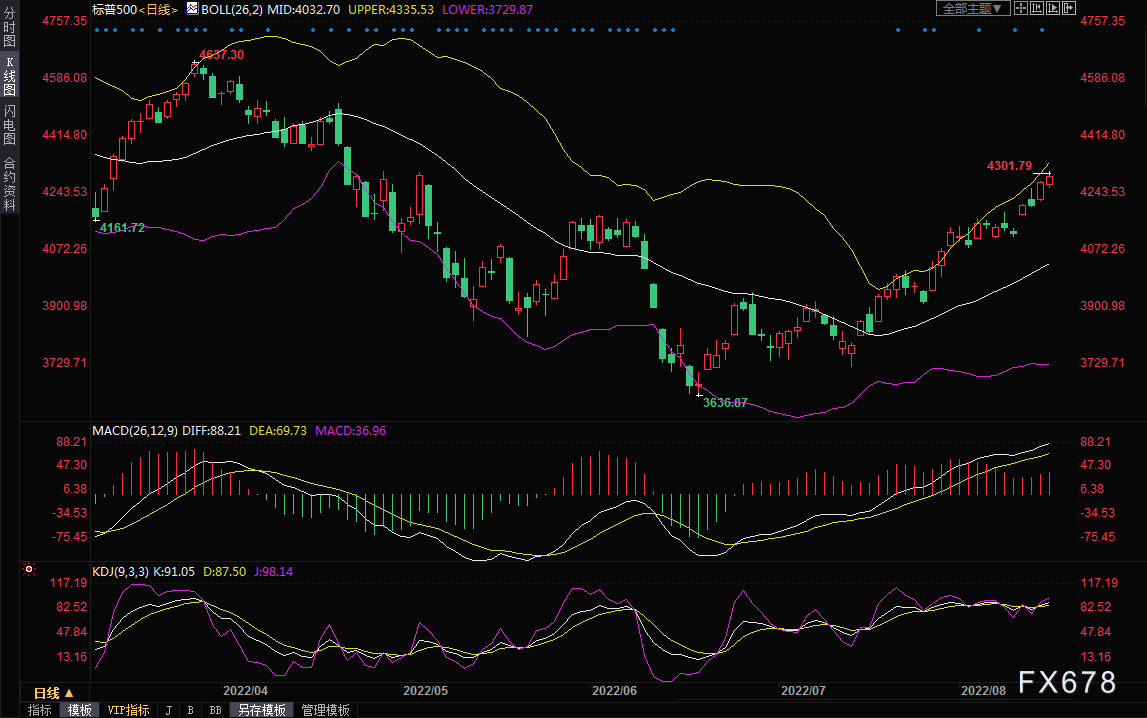The width and height of the screenshot is (1147, 718).
Task: Click the right axis 3729.71 price level
Action: 1102,363
